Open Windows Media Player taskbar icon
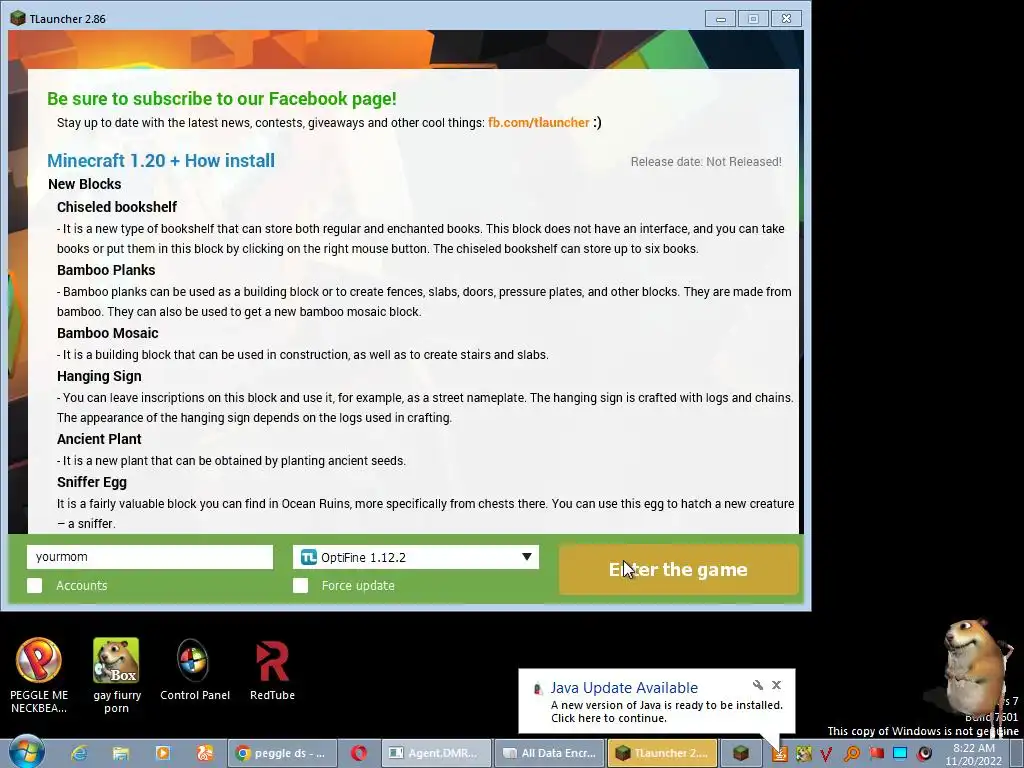The width and height of the screenshot is (1024, 768). tap(163, 753)
